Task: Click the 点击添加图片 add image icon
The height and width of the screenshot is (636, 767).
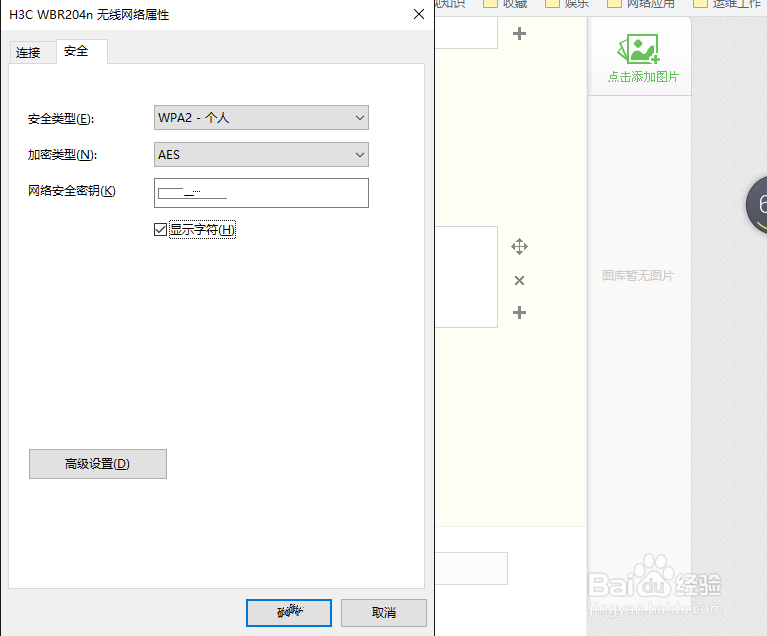Action: click(639, 49)
